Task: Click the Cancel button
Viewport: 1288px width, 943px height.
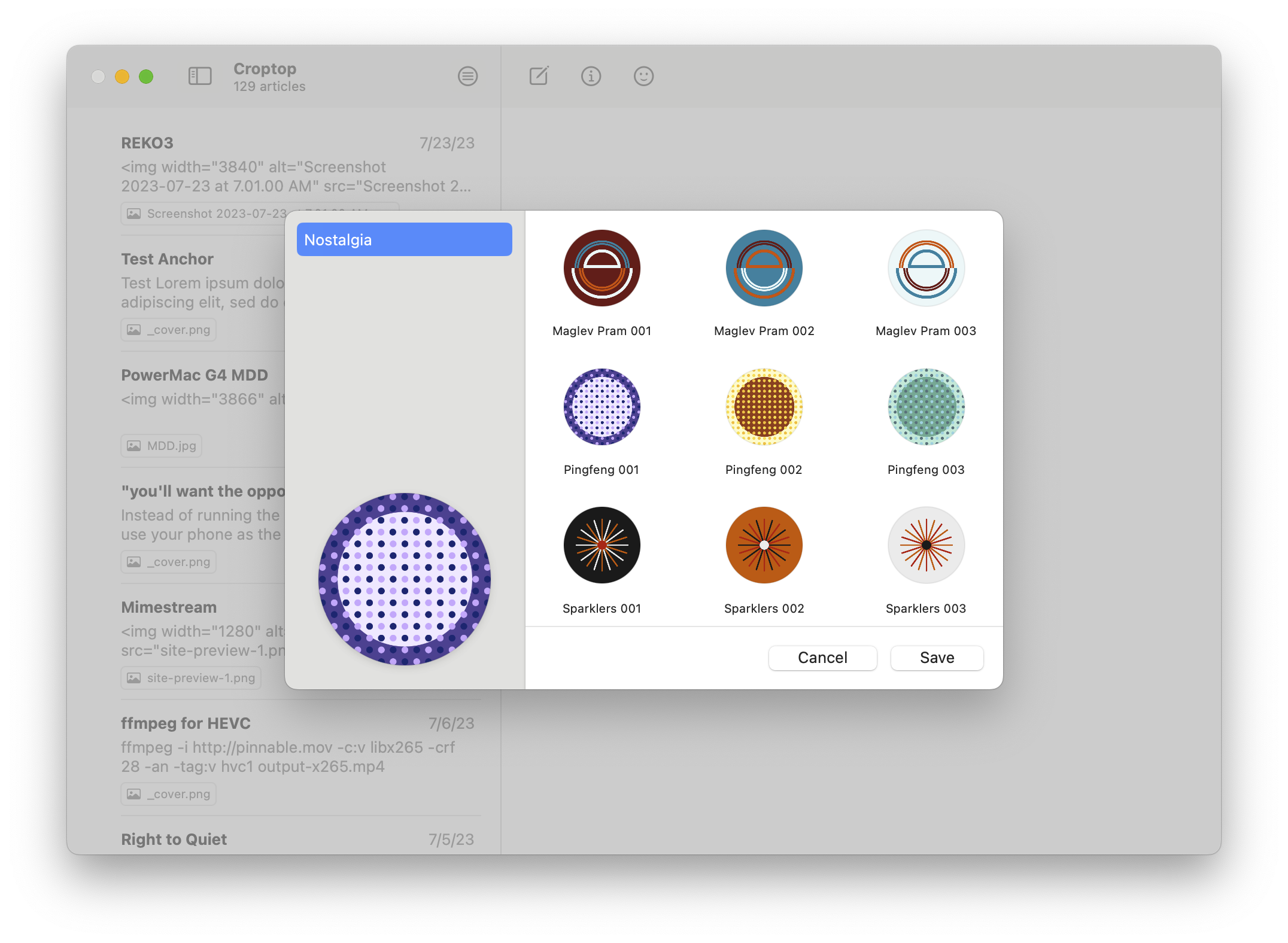Action: 822,658
